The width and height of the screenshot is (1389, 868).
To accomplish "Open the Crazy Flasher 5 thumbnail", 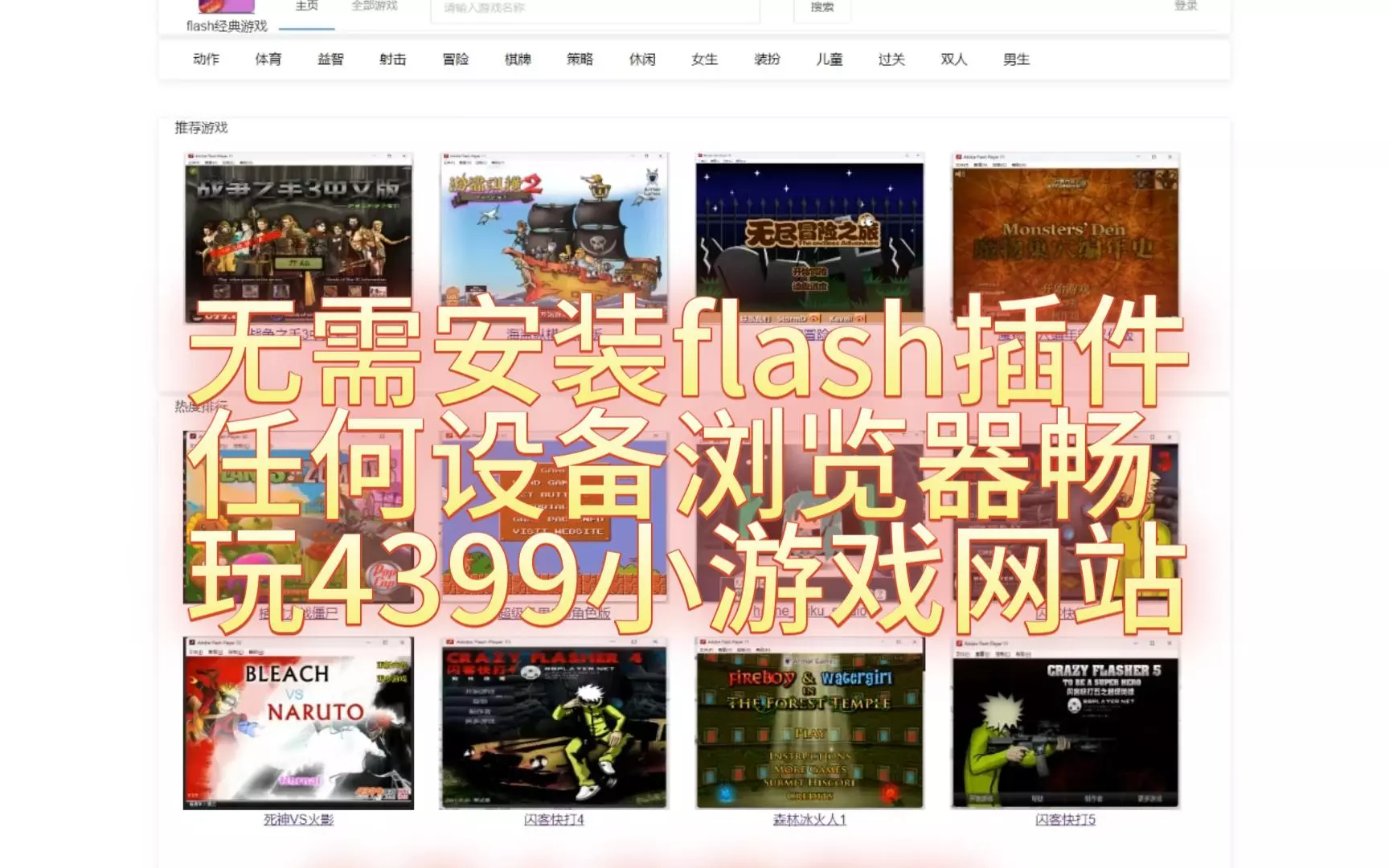I will click(x=1065, y=723).
